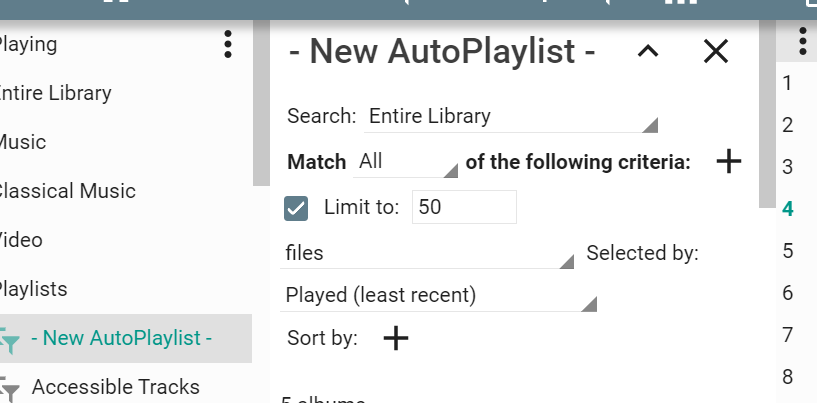This screenshot has width=817, height=403.
Task: Select the Accessible Tracks playlist
Action: pos(115,387)
